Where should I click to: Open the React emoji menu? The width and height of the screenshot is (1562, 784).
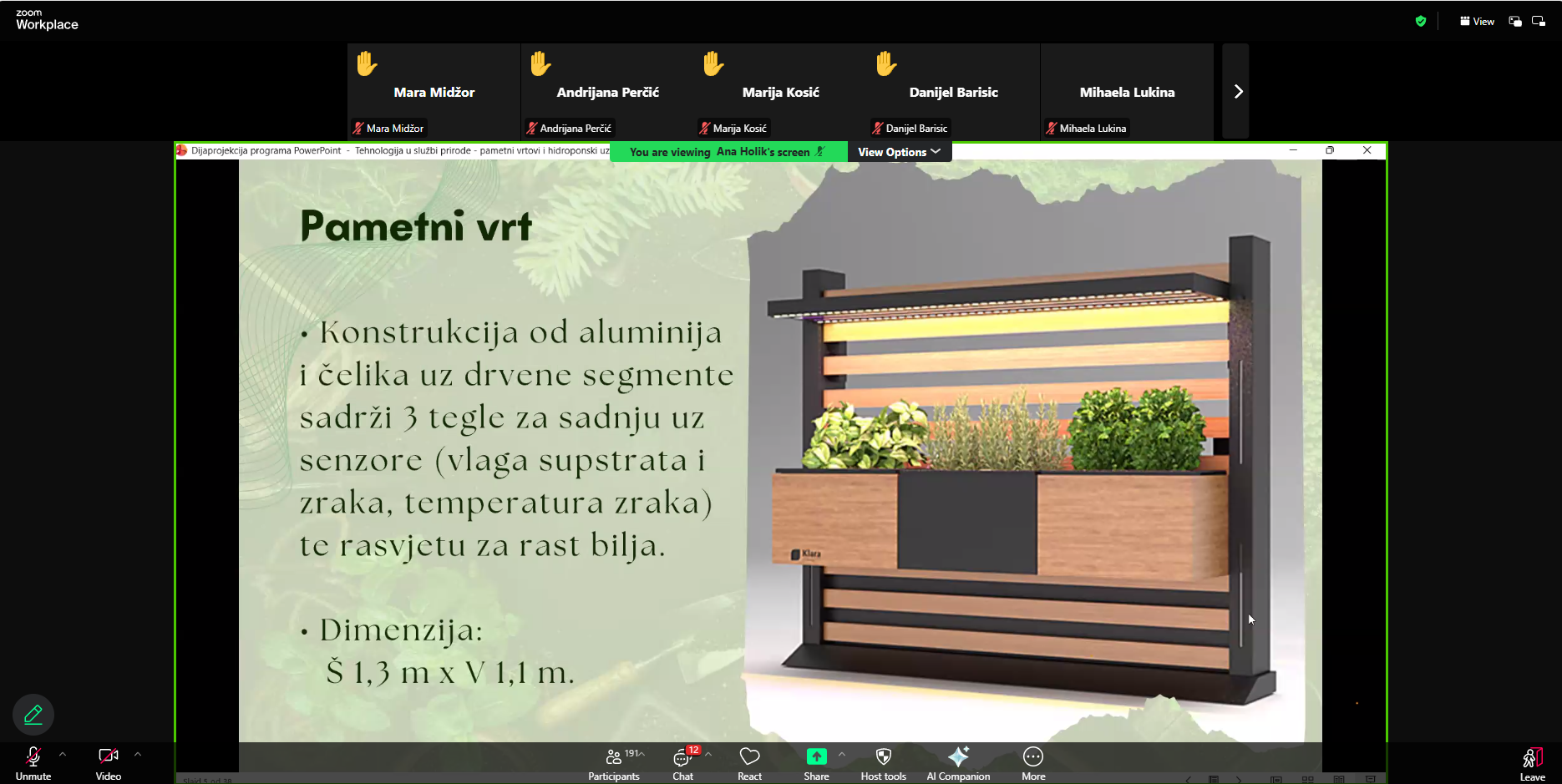749,761
